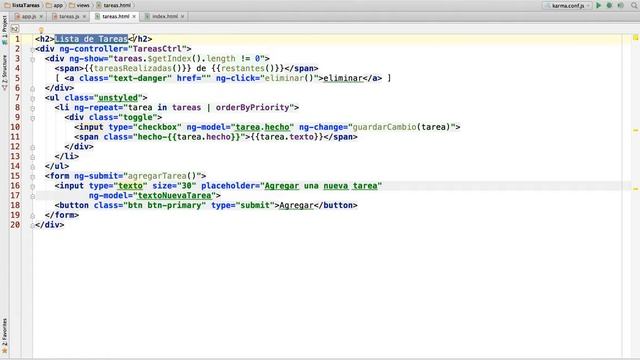The height and width of the screenshot is (360, 640).
Task: Click textoNuevaTarea on line 17
Action: coord(174,196)
